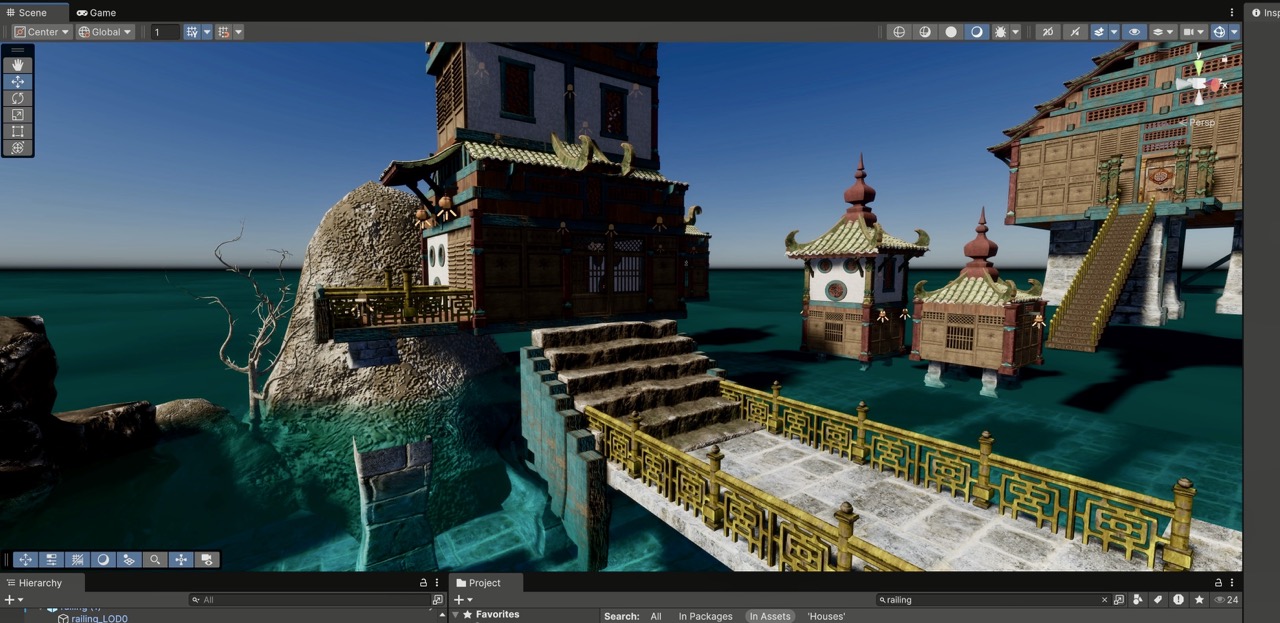
Task: Select the Scale tool
Action: 17,115
